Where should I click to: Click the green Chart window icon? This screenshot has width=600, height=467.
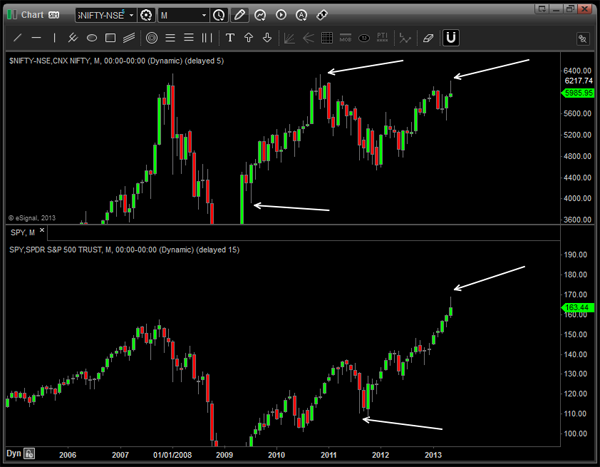click(x=12, y=15)
